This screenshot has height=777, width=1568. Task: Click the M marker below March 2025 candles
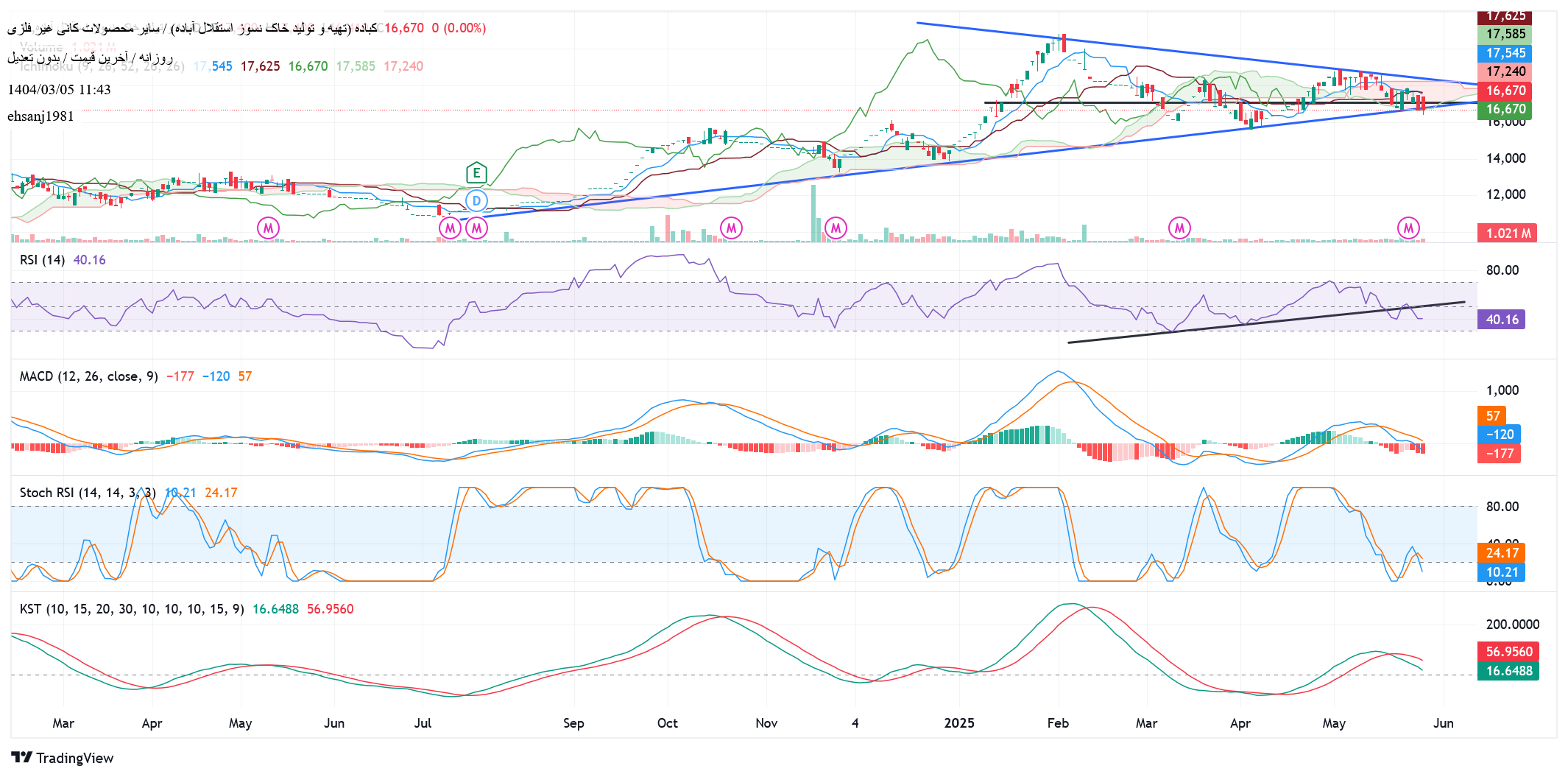[1179, 228]
